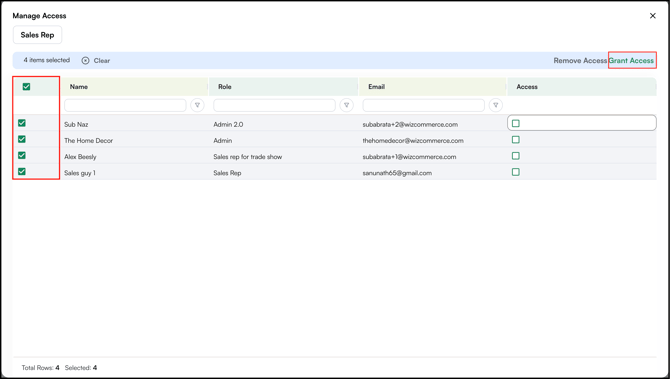Sort by the Role column header
The height and width of the screenshot is (379, 670).
[225, 87]
